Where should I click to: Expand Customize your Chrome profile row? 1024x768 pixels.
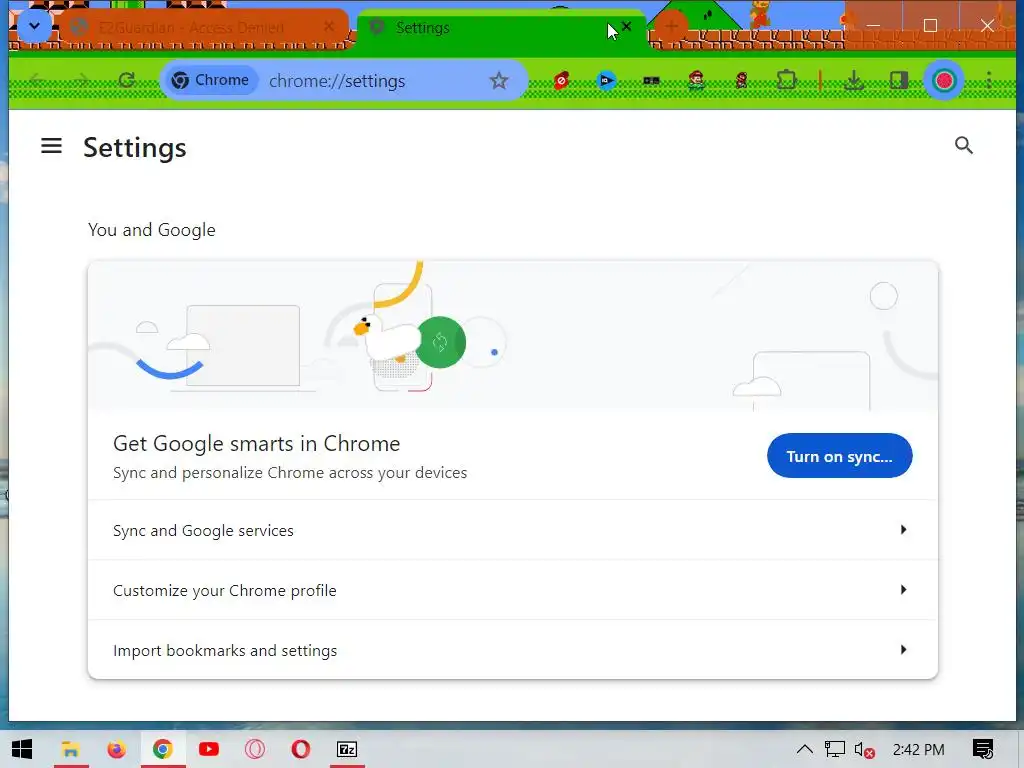[513, 590]
